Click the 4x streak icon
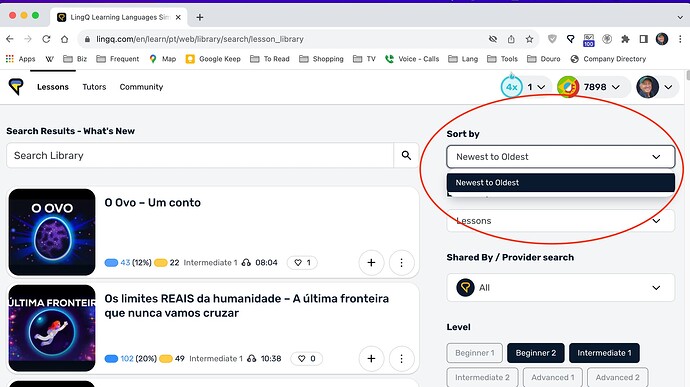The width and height of the screenshot is (690, 387). (511, 87)
